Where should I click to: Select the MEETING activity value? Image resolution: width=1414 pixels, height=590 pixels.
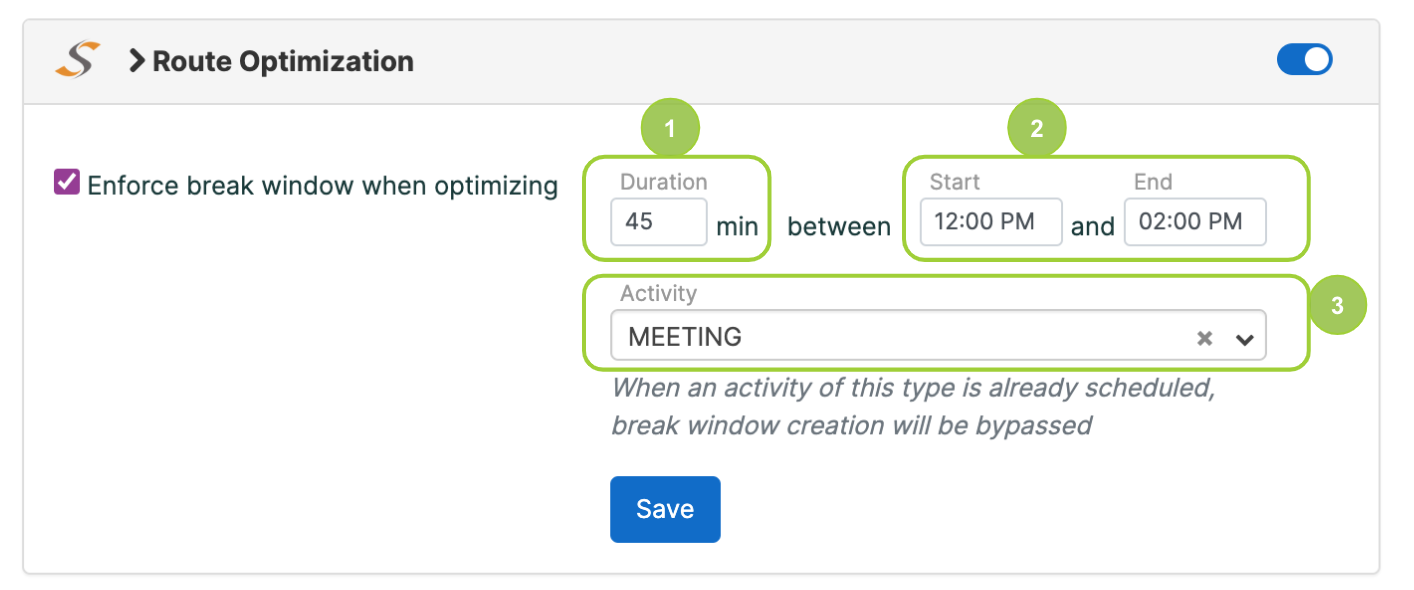684,336
